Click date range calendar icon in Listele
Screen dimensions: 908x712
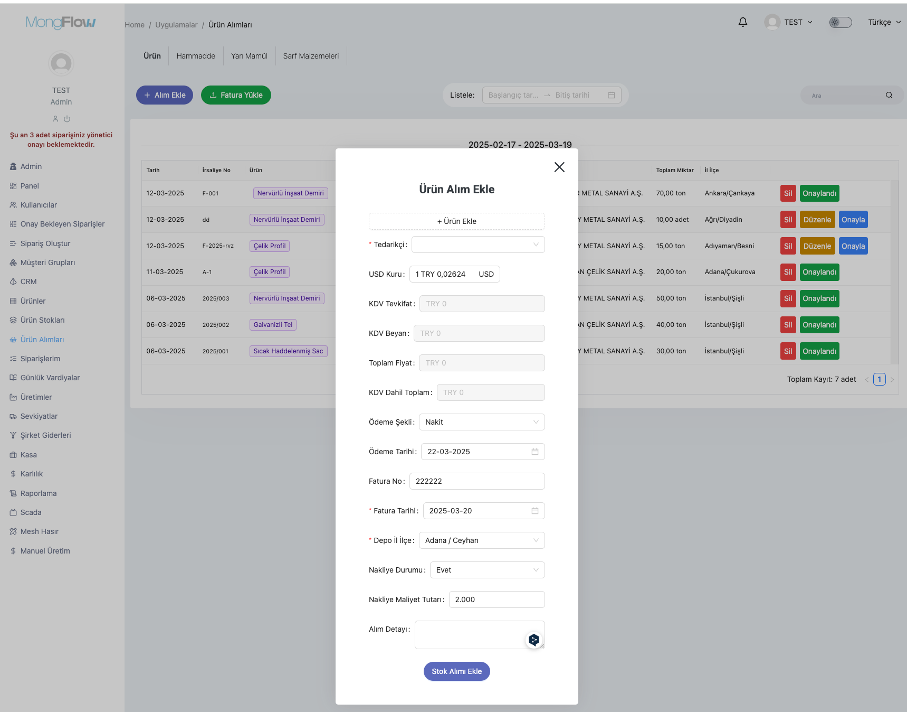612,95
